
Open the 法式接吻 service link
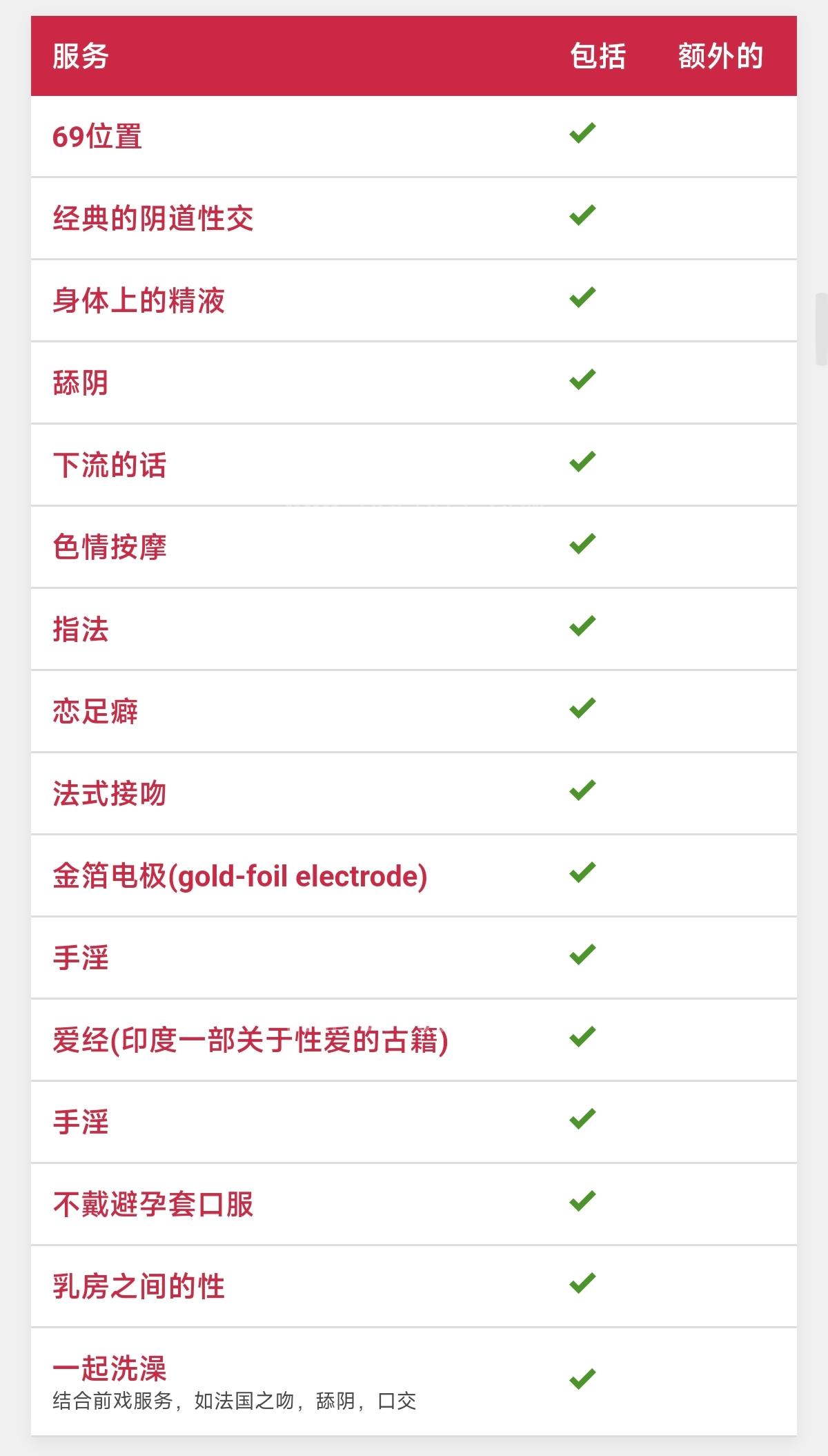pos(110,793)
